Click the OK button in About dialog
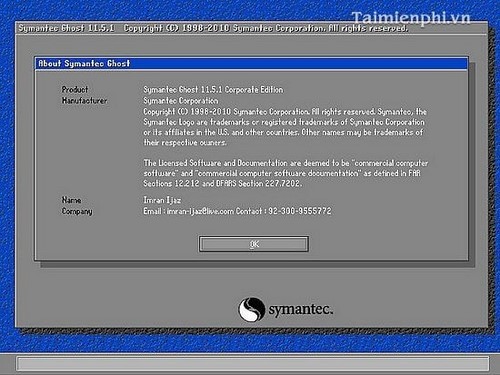 coord(254,244)
